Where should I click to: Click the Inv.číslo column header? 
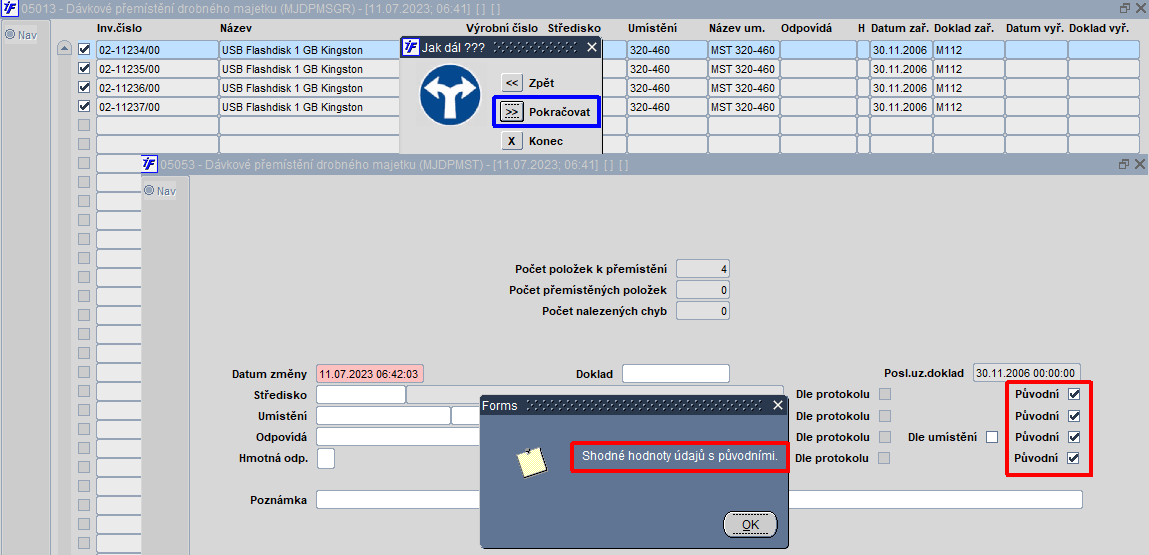click(x=119, y=28)
